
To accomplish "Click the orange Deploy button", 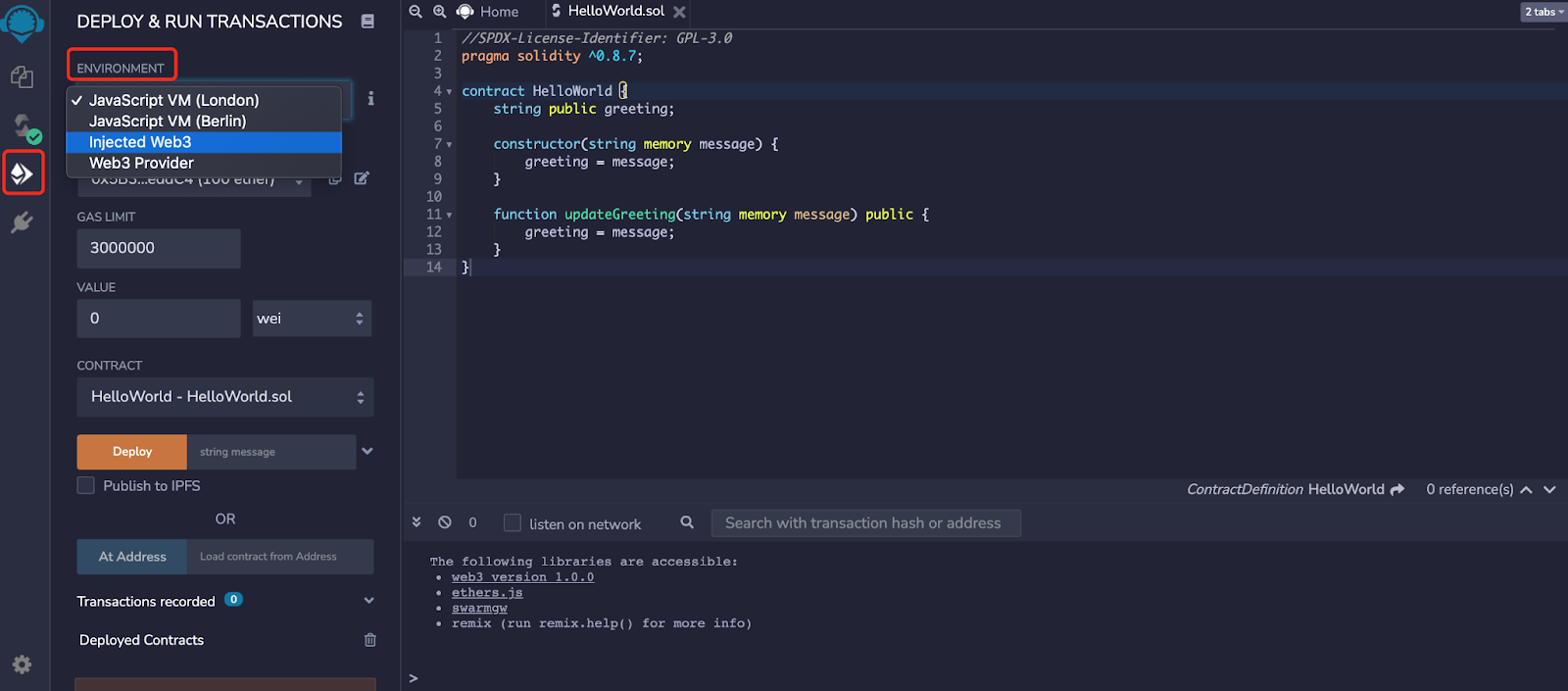I will 132,452.
